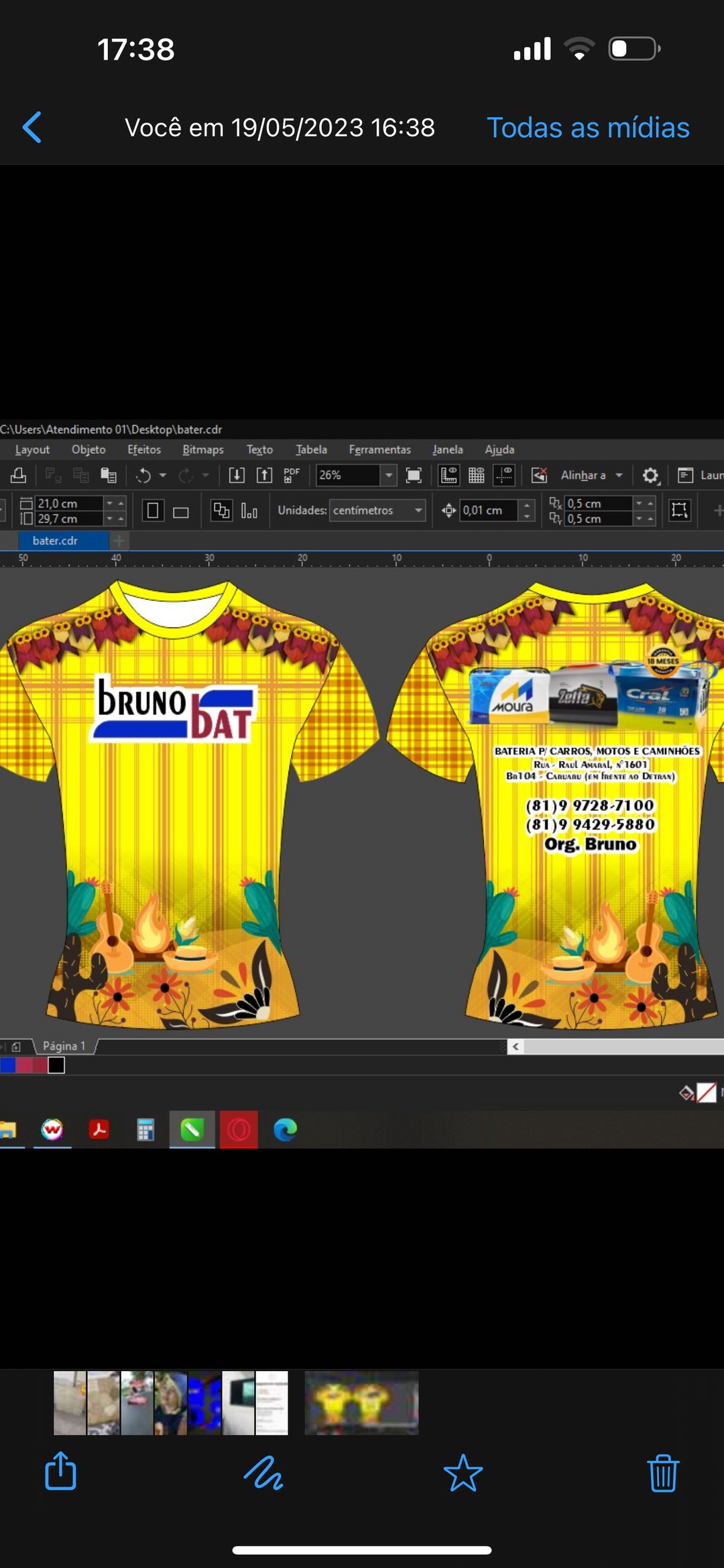The width and height of the screenshot is (724, 1568).
Task: Open the Janela menu
Action: coord(448,450)
